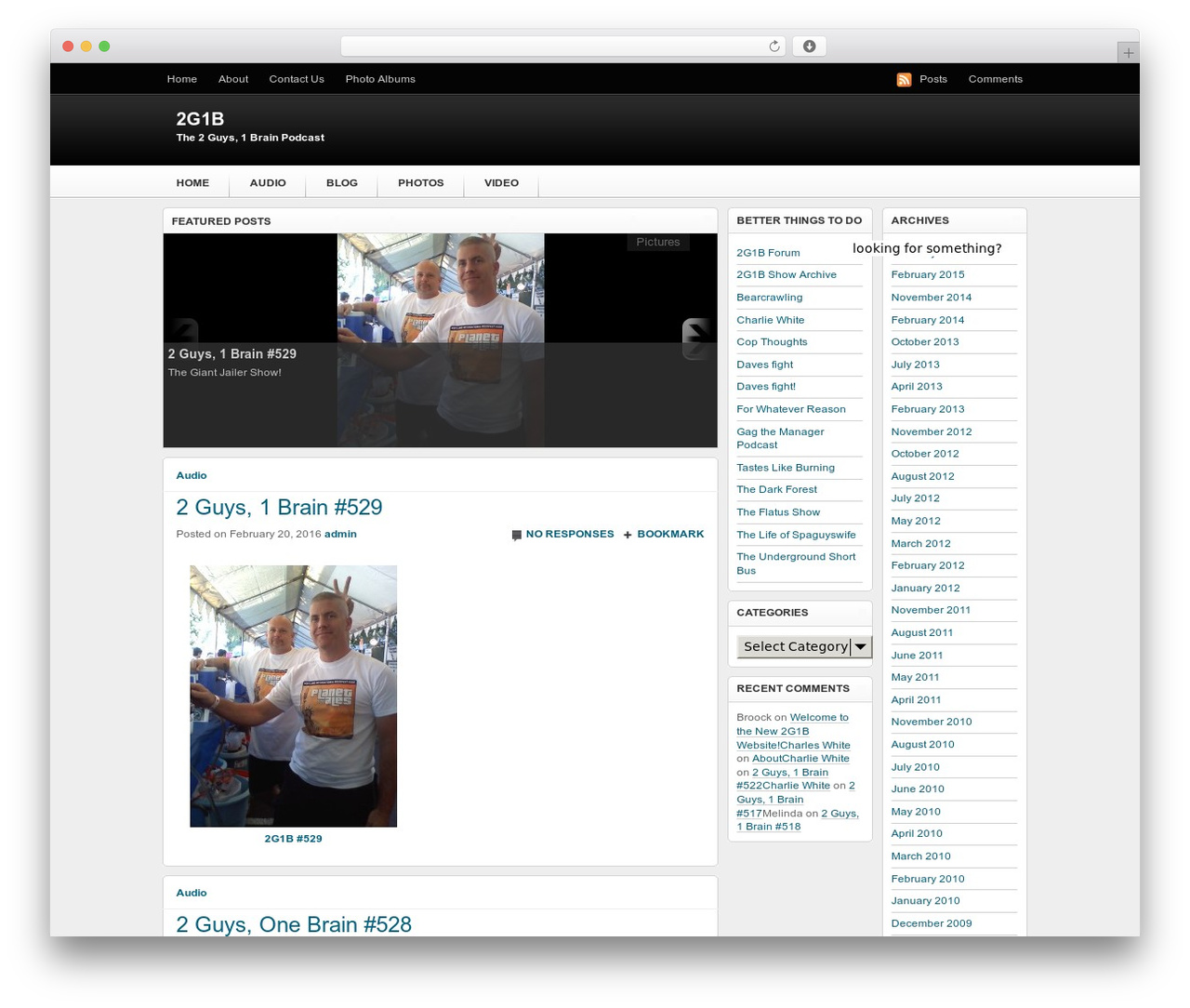
Task: Open the November 2014 archive
Action: pyautogui.click(x=932, y=298)
